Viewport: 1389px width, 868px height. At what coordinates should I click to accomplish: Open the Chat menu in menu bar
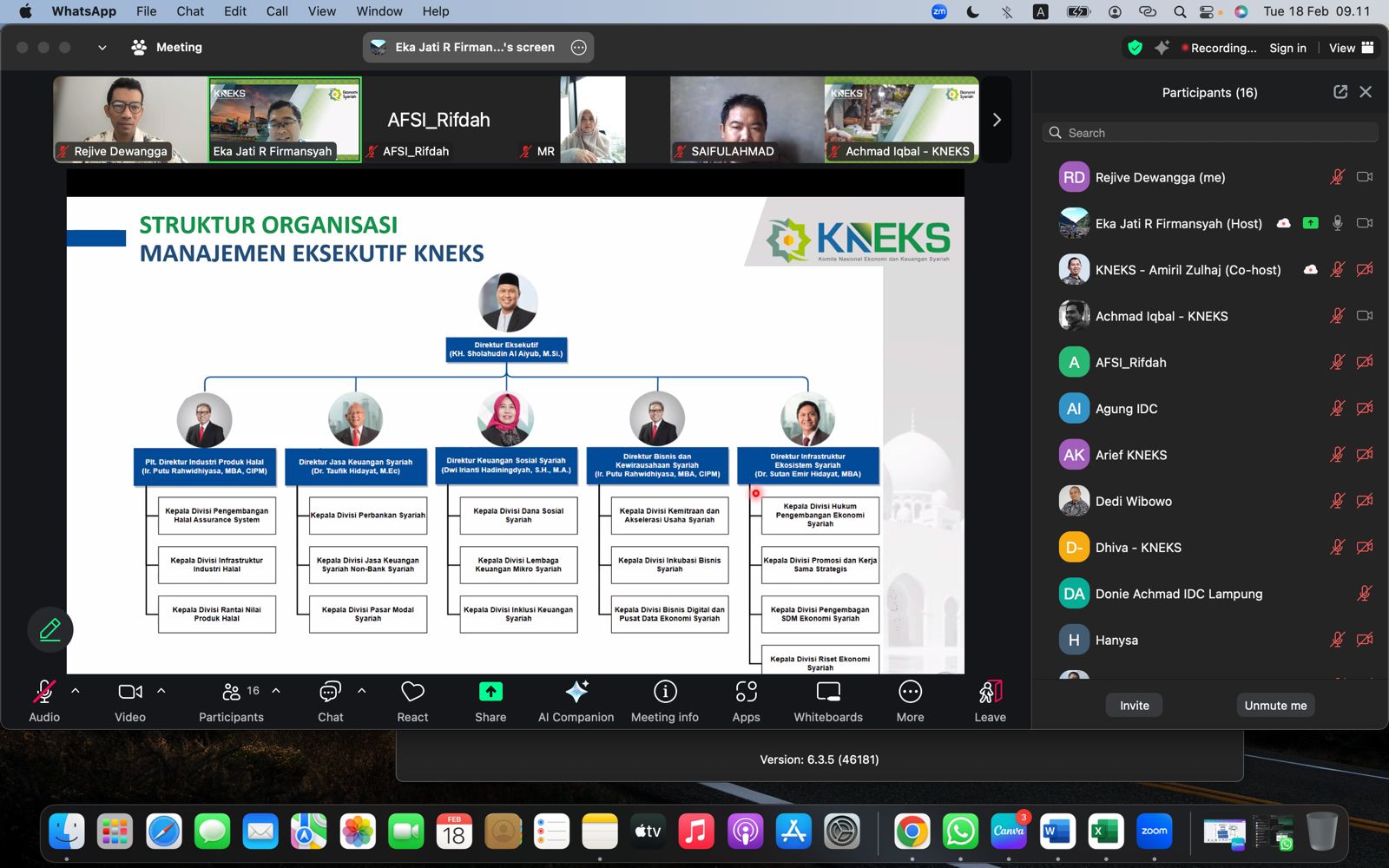(x=190, y=11)
